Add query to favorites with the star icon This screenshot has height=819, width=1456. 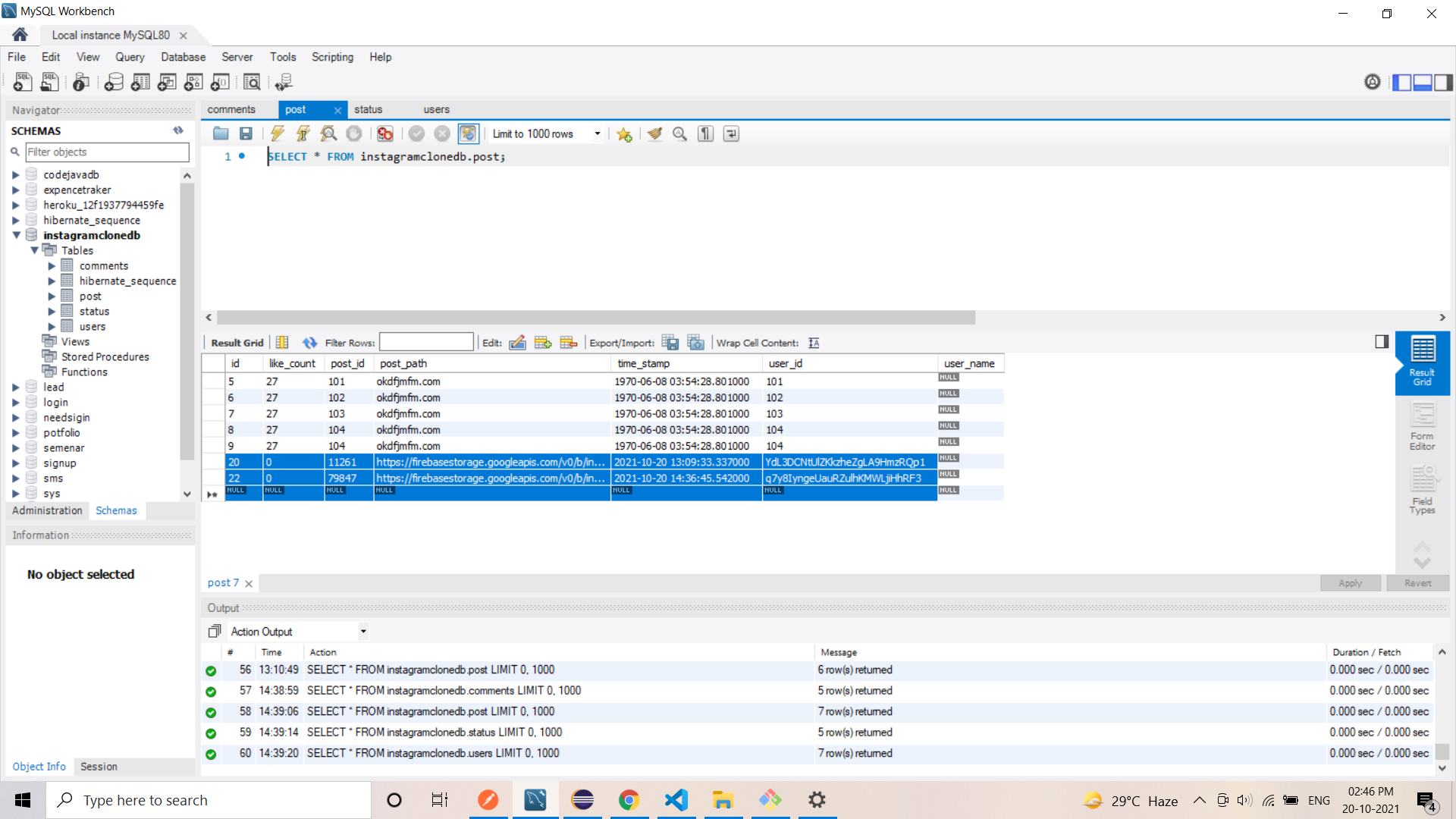[x=624, y=134]
